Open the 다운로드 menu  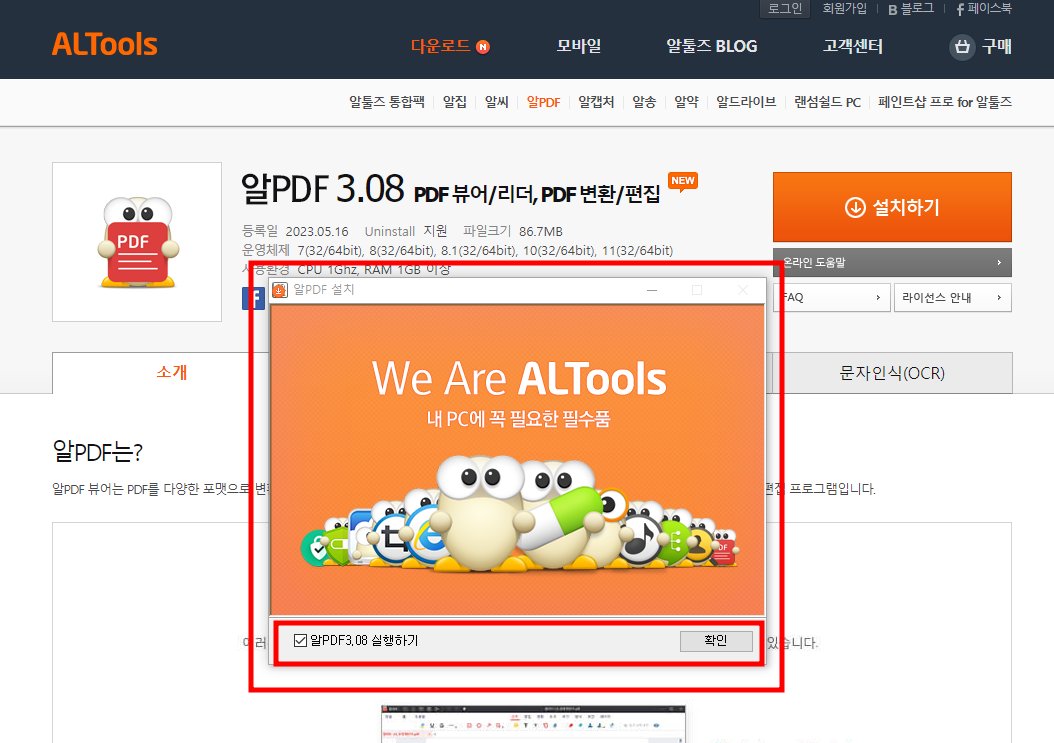click(440, 46)
